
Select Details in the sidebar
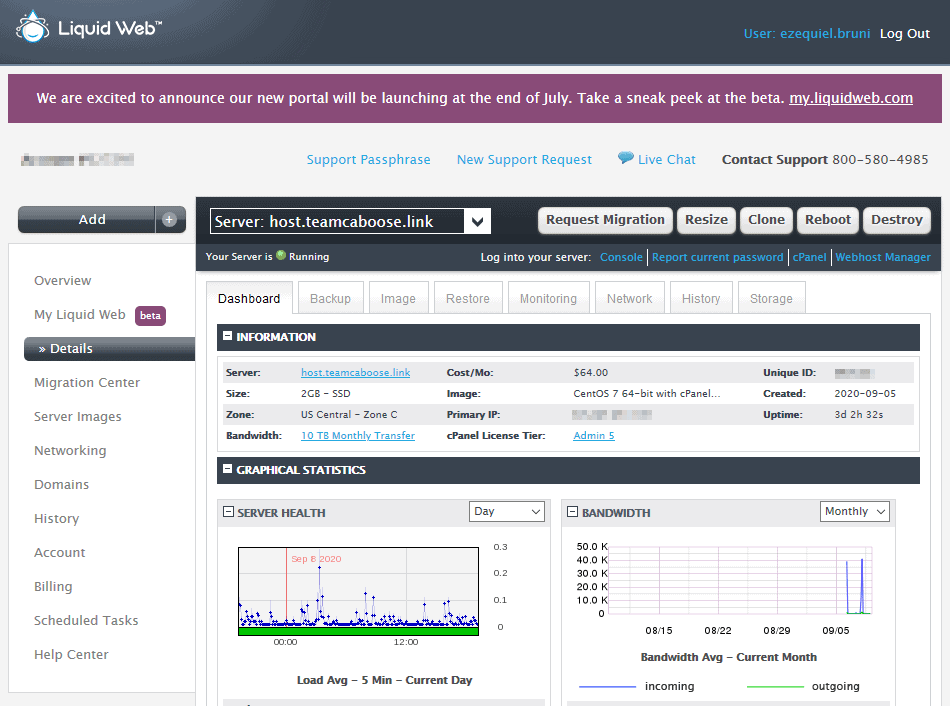110,348
